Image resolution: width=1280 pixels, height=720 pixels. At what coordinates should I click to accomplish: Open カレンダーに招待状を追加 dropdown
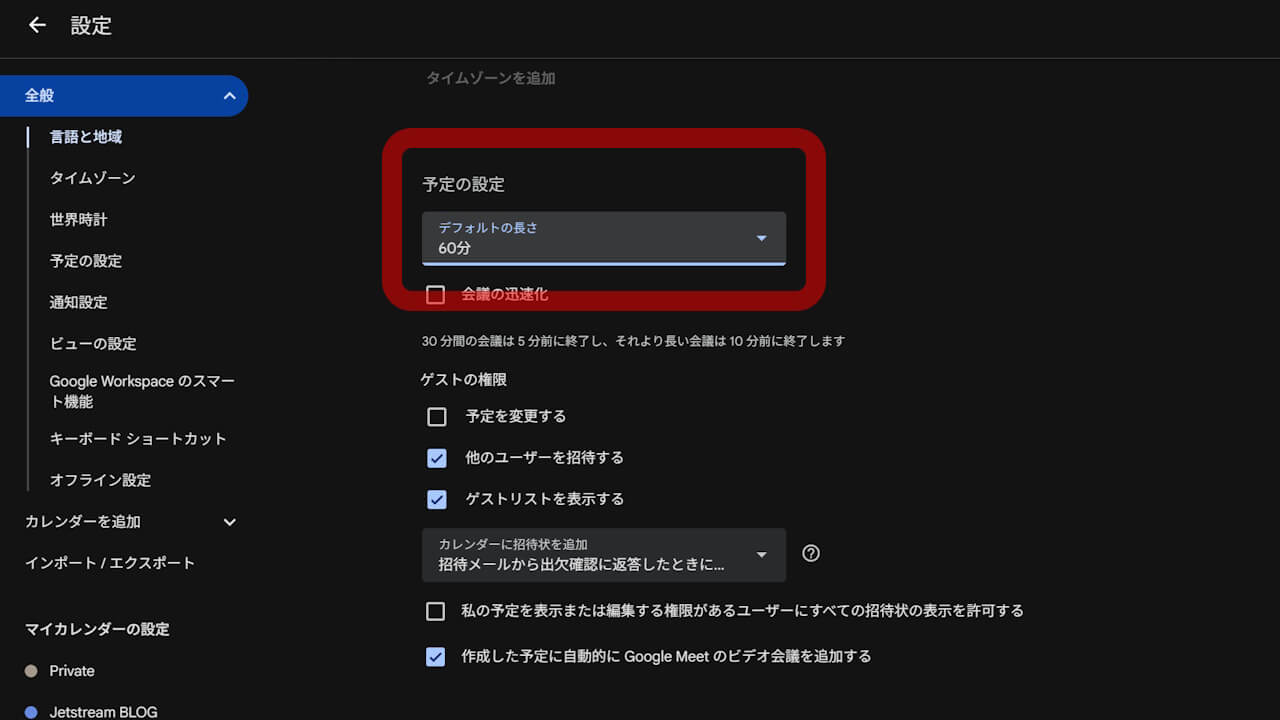(x=604, y=555)
